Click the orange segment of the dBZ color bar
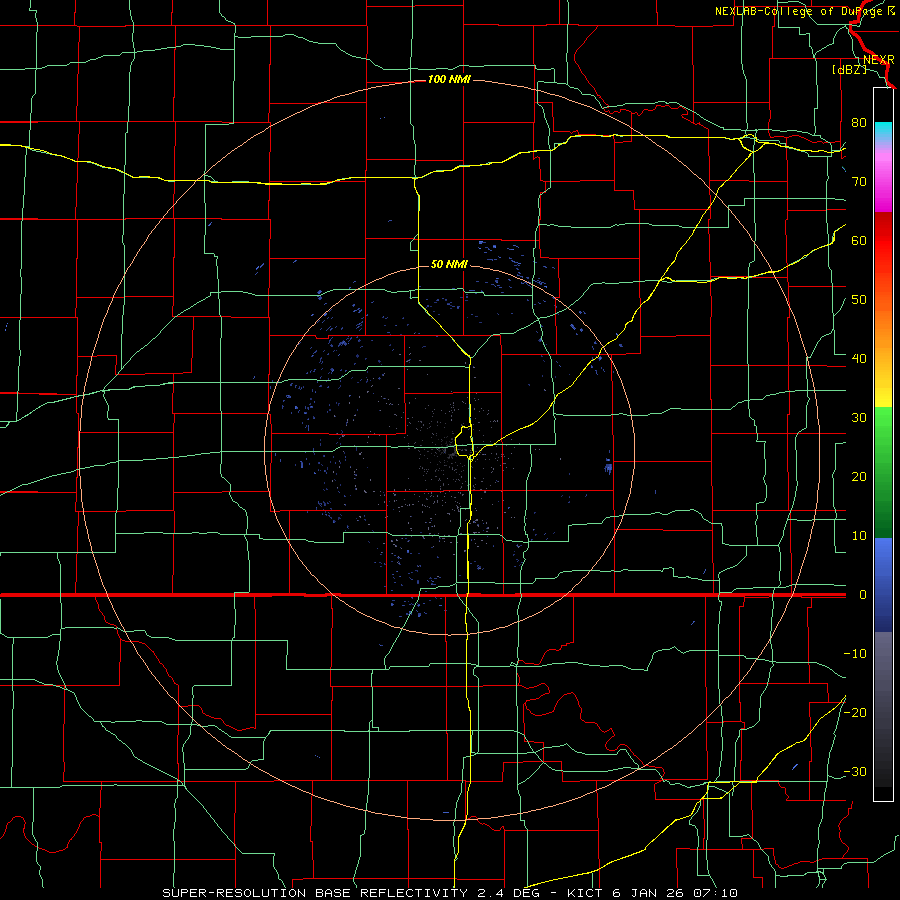 coord(883,327)
